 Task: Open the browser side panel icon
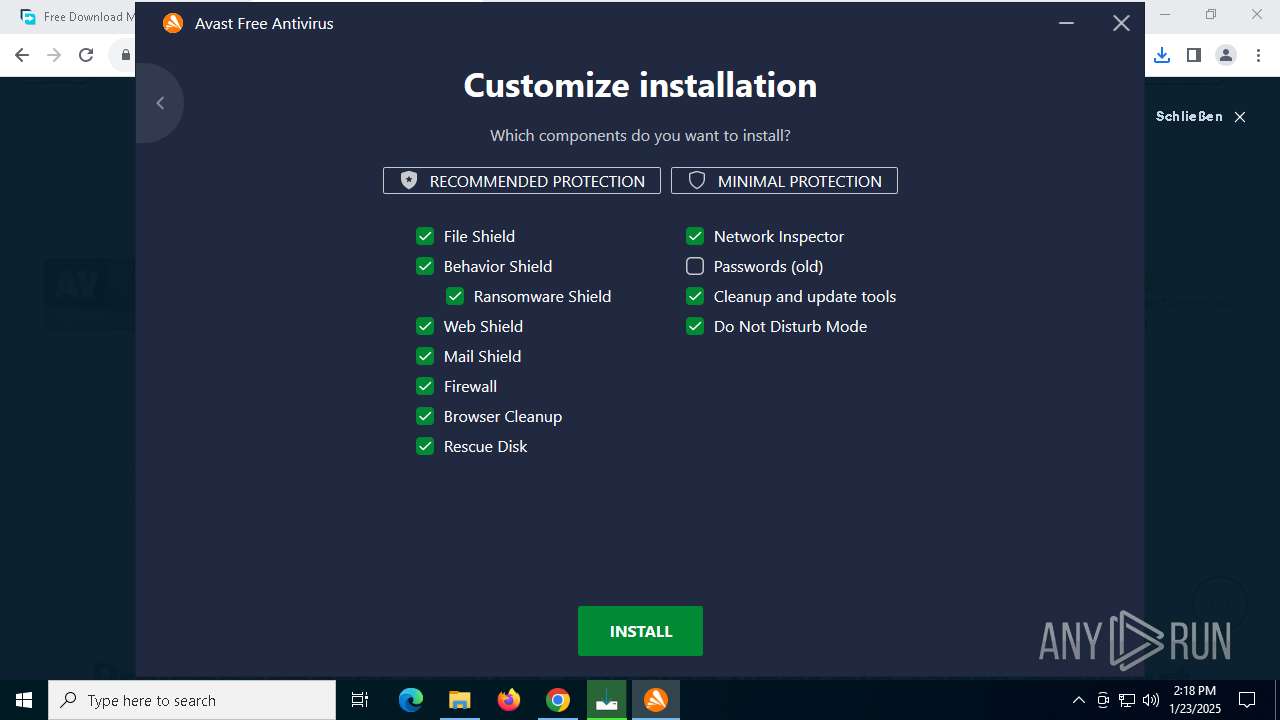(1193, 55)
